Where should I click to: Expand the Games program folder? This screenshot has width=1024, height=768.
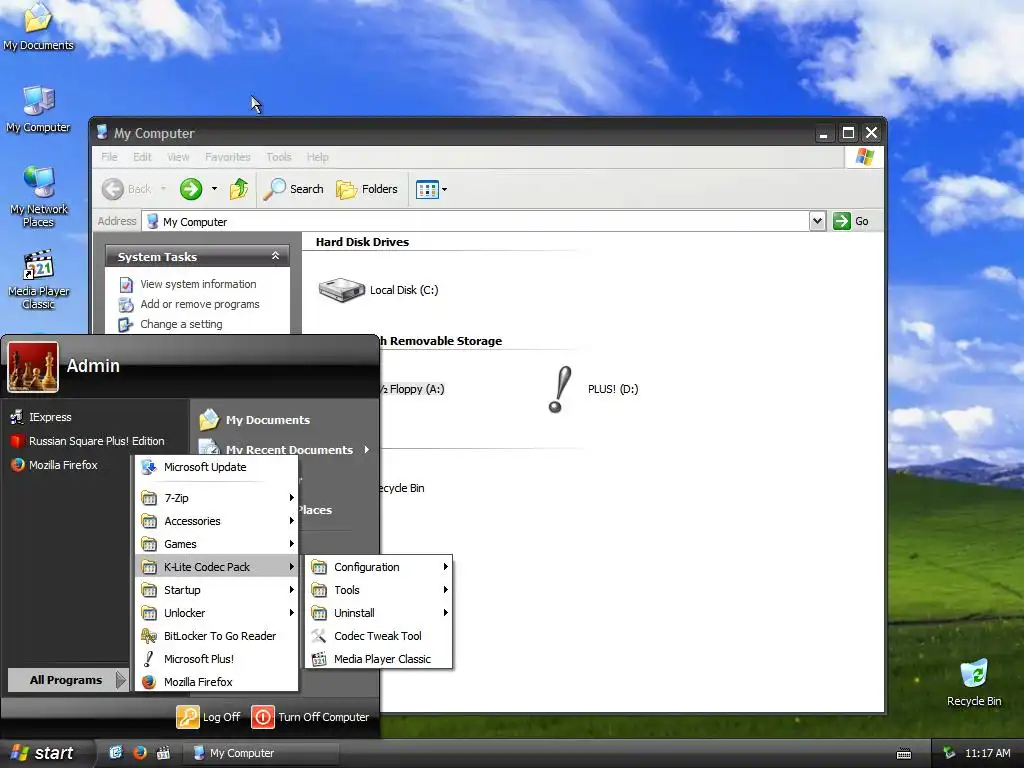[216, 543]
